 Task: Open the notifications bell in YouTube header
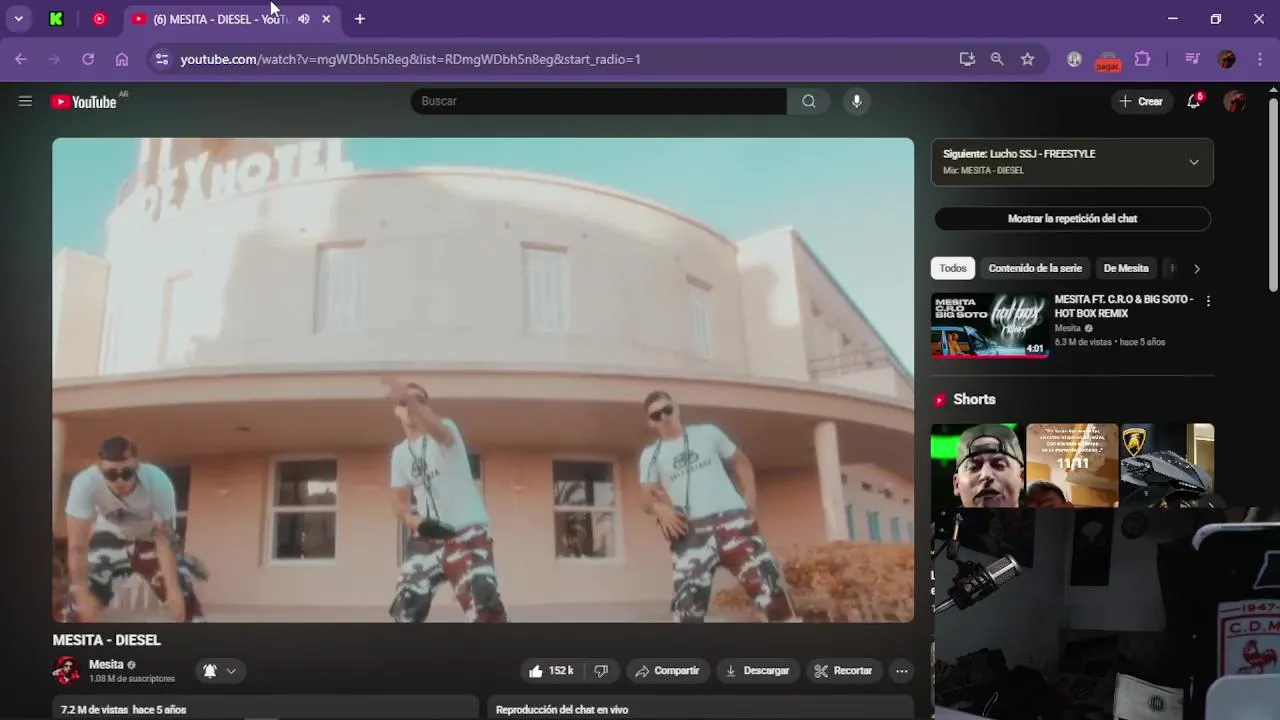click(x=1193, y=101)
